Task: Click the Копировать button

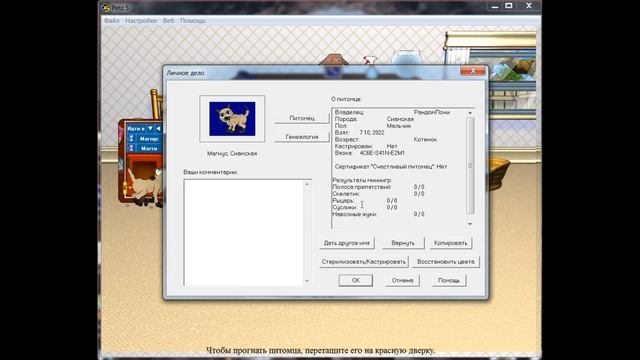Action: click(x=450, y=243)
